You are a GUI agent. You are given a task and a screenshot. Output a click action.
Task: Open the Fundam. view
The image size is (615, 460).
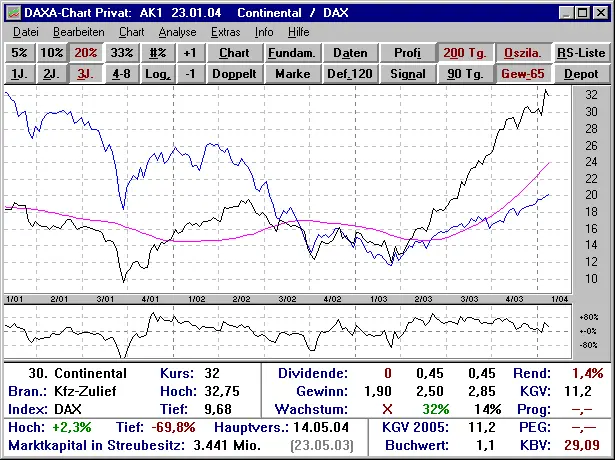point(292,53)
